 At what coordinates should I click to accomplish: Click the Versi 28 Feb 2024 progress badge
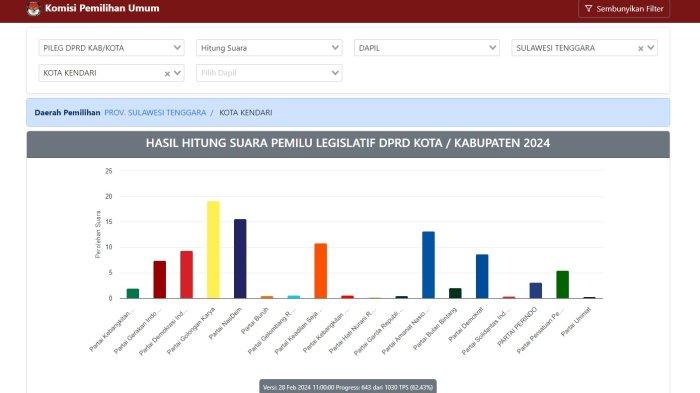[x=348, y=387]
